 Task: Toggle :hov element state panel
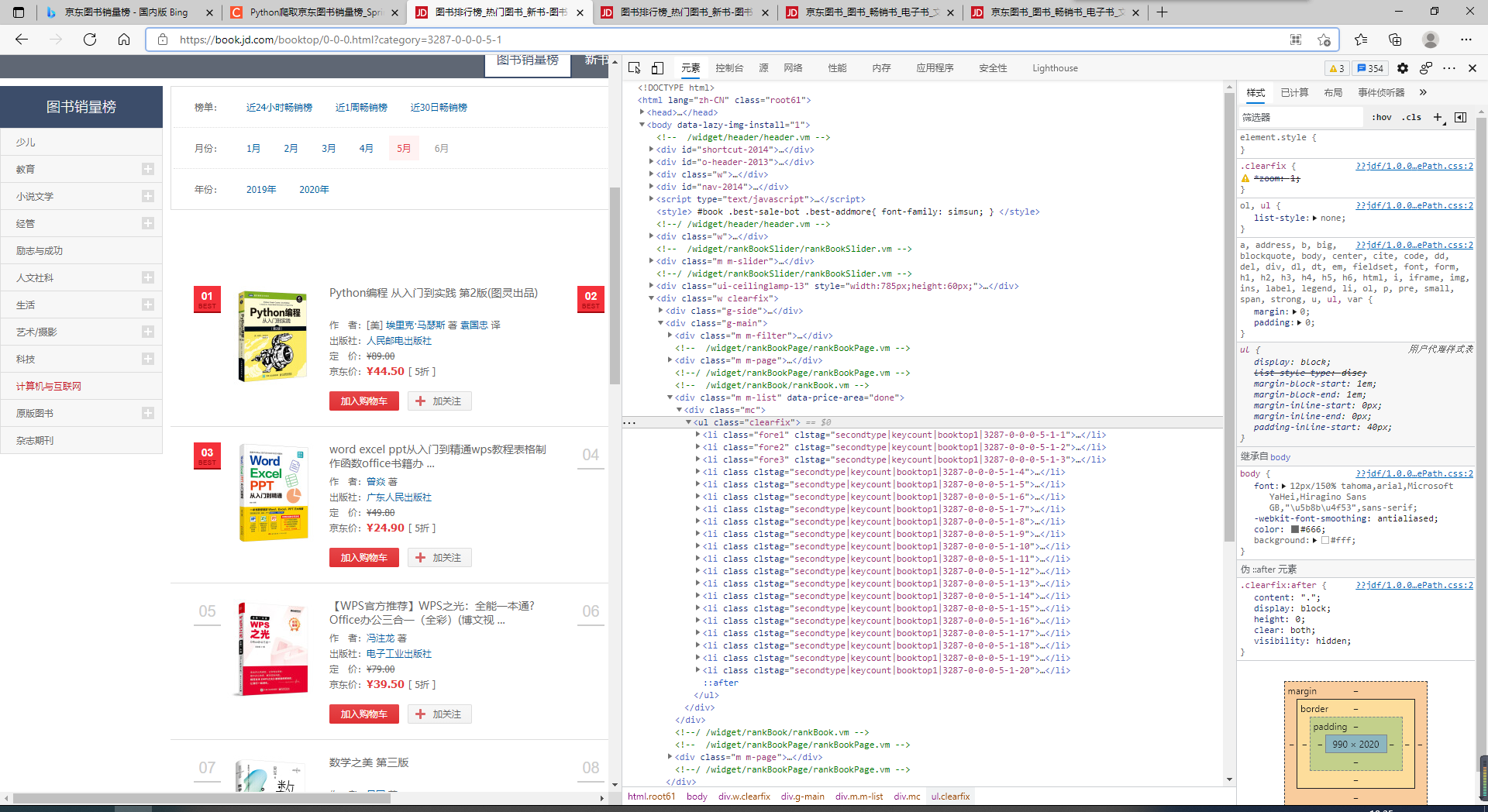[1382, 117]
